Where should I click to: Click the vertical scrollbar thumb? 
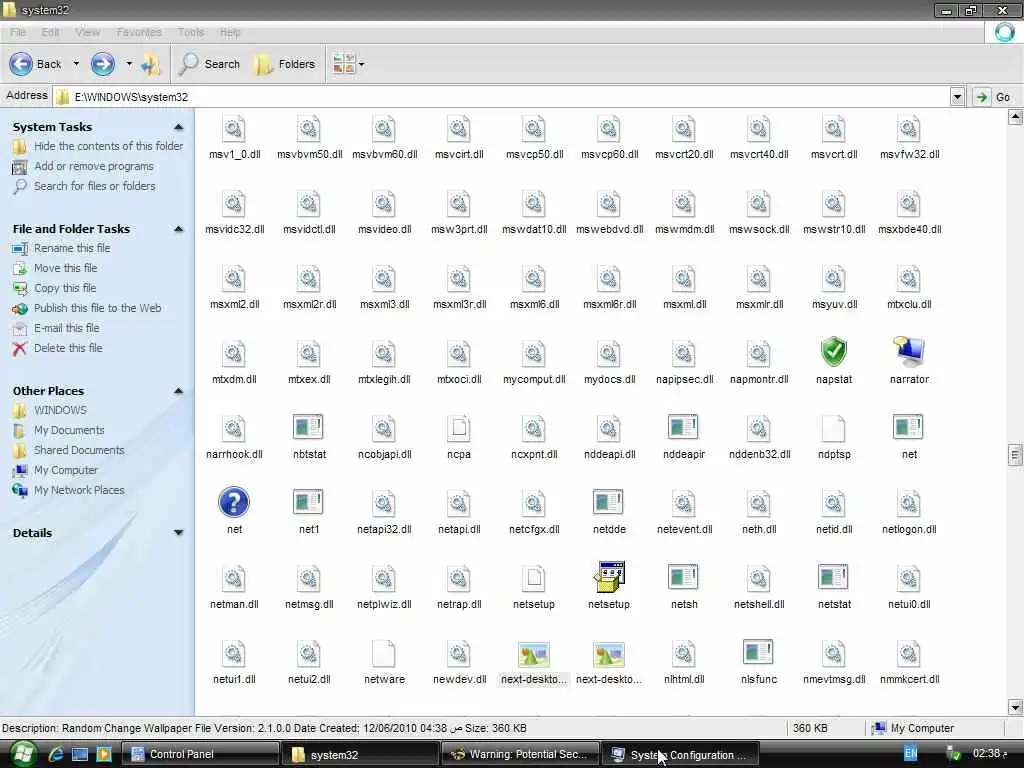click(1015, 455)
